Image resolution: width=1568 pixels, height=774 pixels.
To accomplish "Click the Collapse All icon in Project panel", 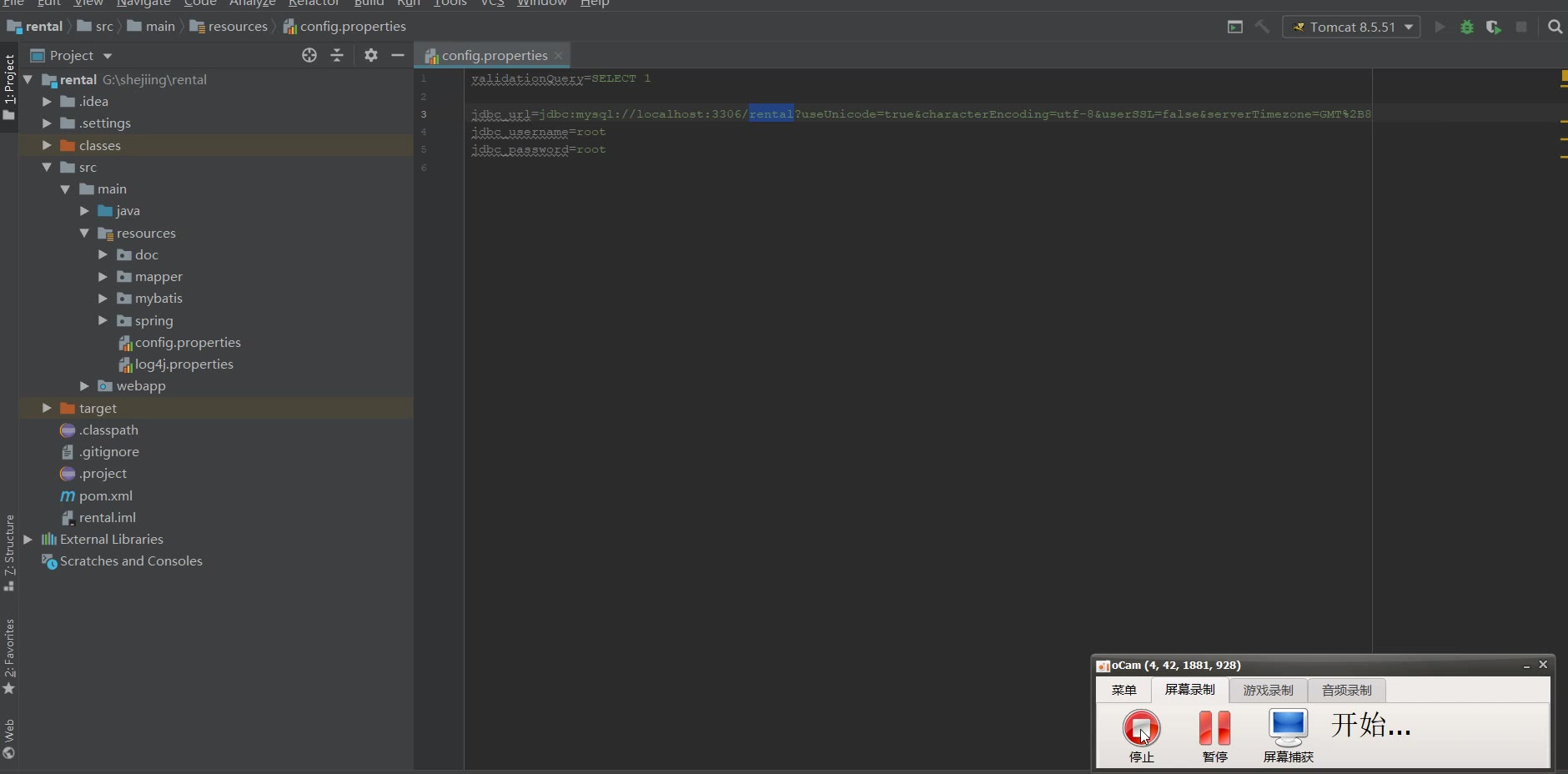I will (x=337, y=56).
